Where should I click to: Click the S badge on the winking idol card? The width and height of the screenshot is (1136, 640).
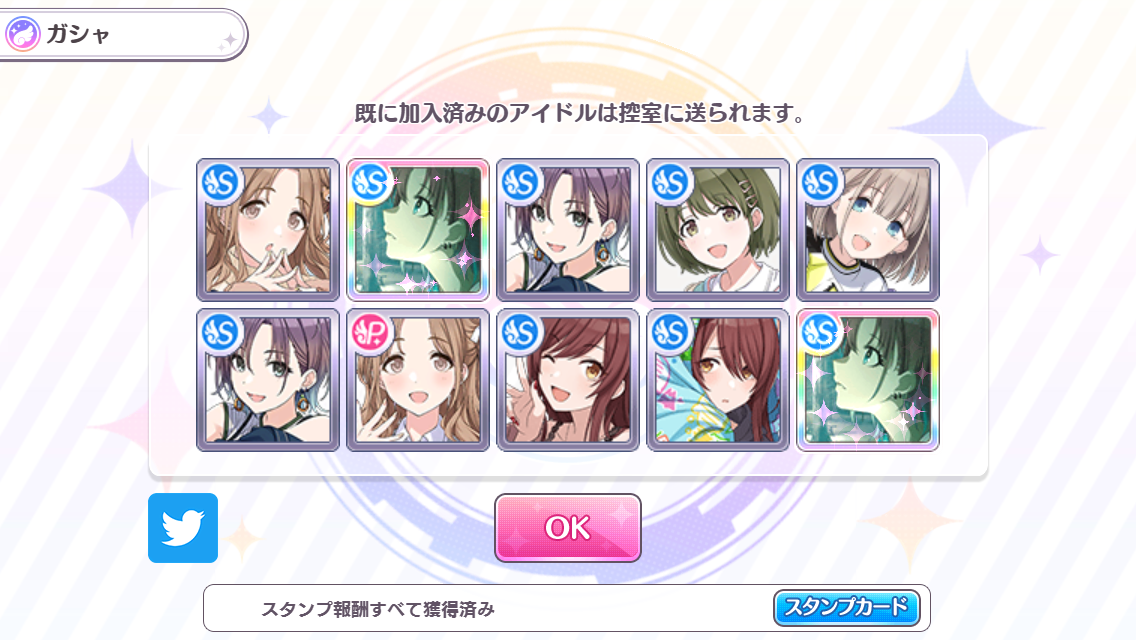click(x=520, y=333)
